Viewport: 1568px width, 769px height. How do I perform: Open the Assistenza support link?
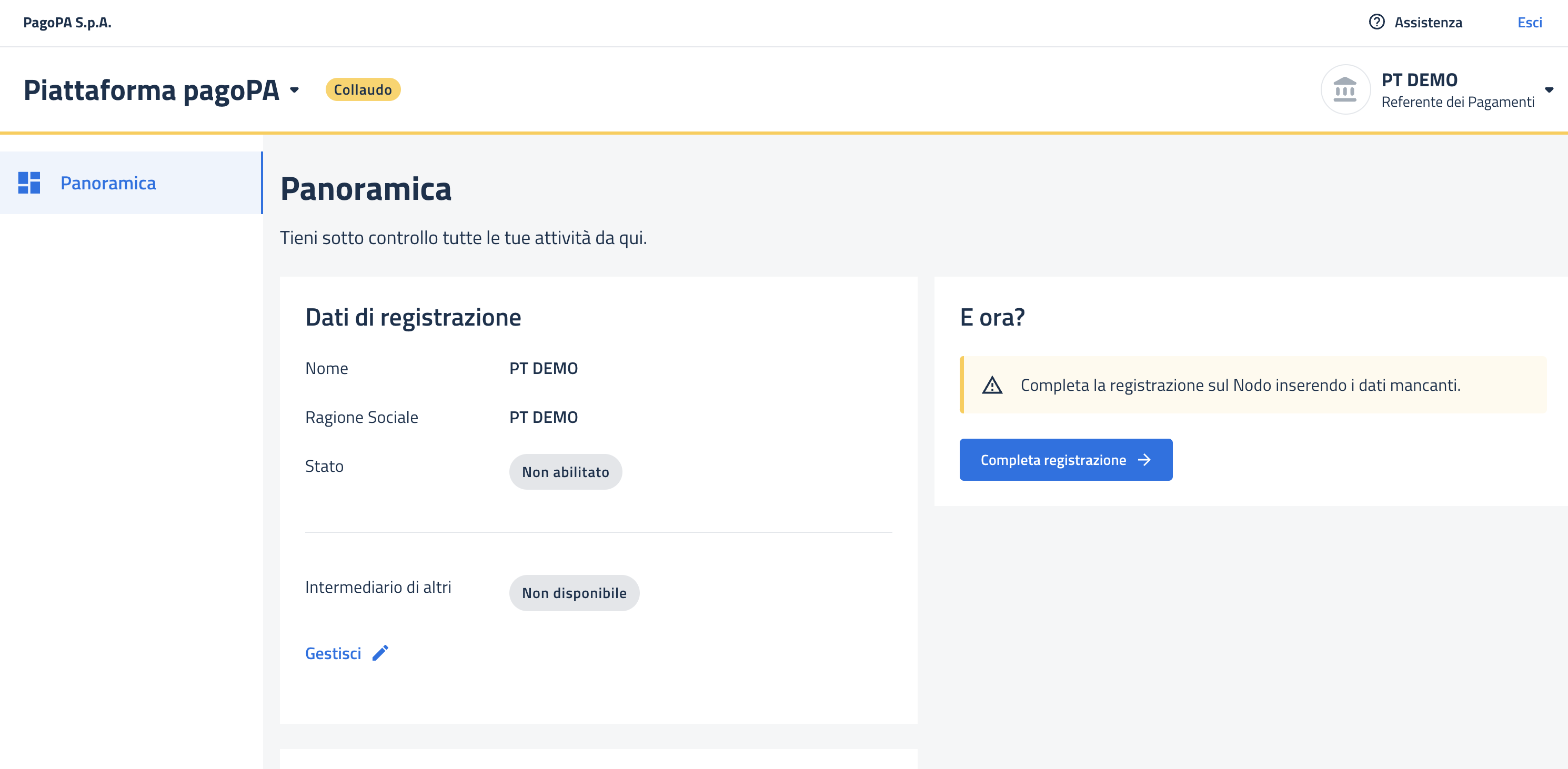point(1428,23)
